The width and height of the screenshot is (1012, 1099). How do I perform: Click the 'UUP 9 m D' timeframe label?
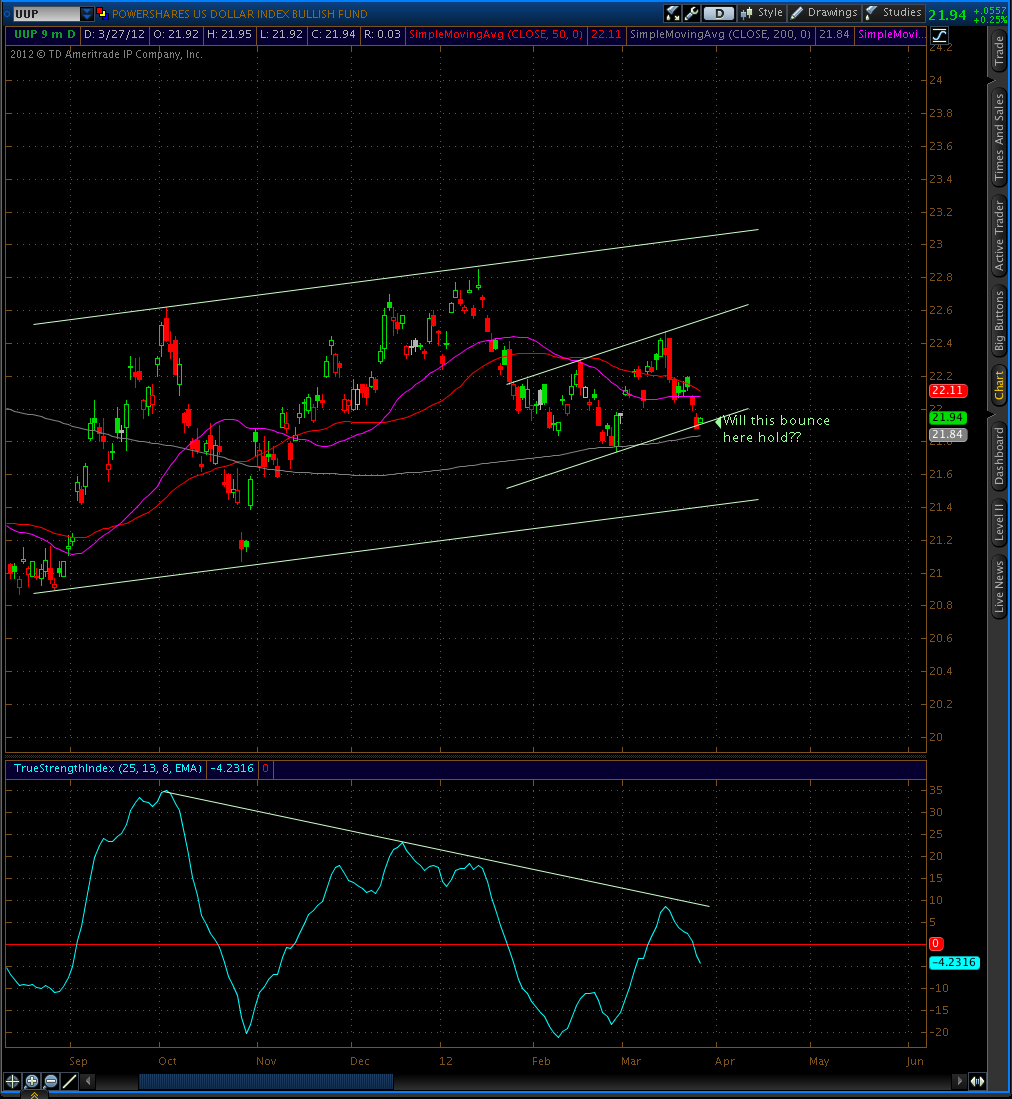coord(44,34)
